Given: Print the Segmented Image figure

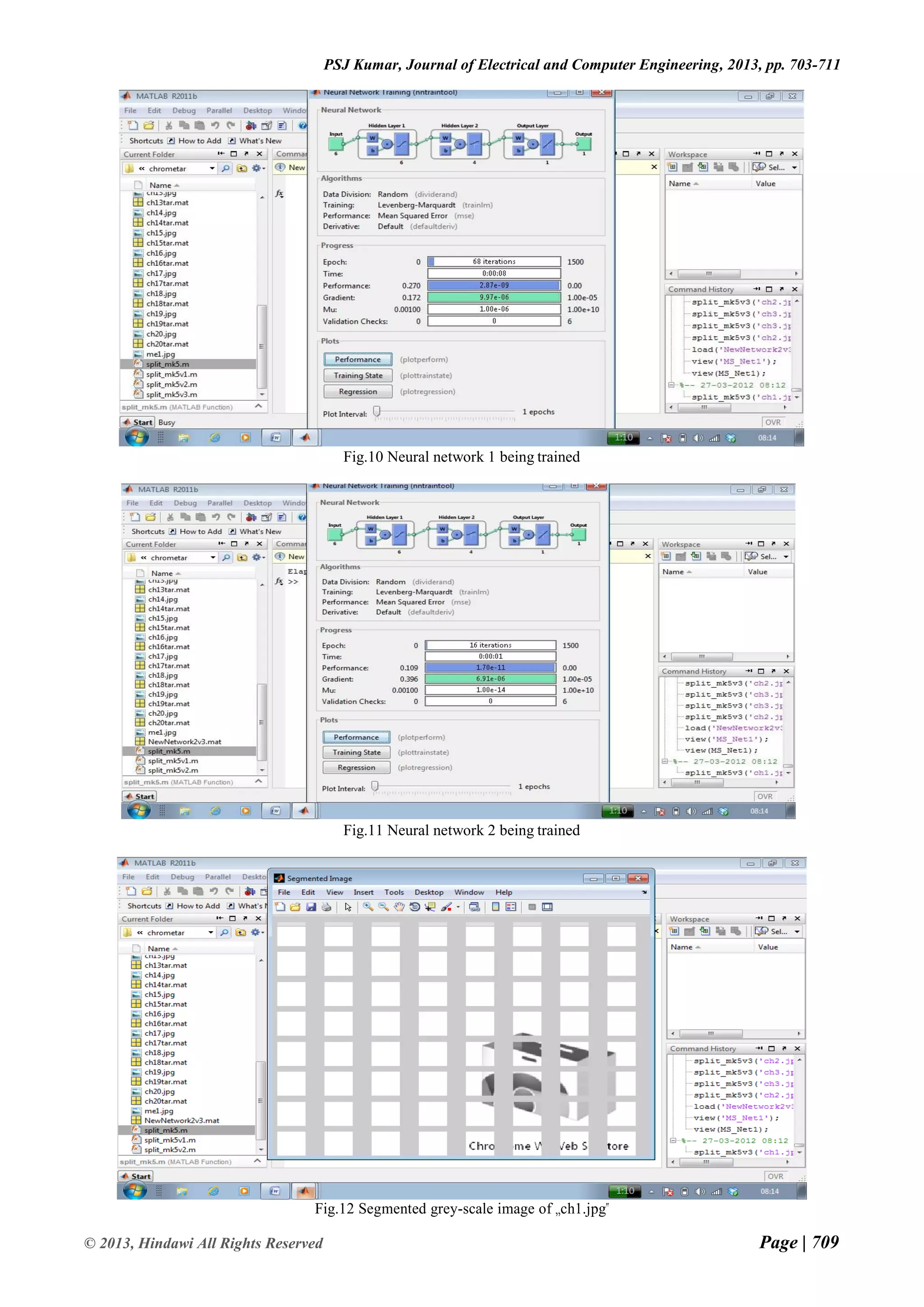Looking at the screenshot, I should 326,907.
